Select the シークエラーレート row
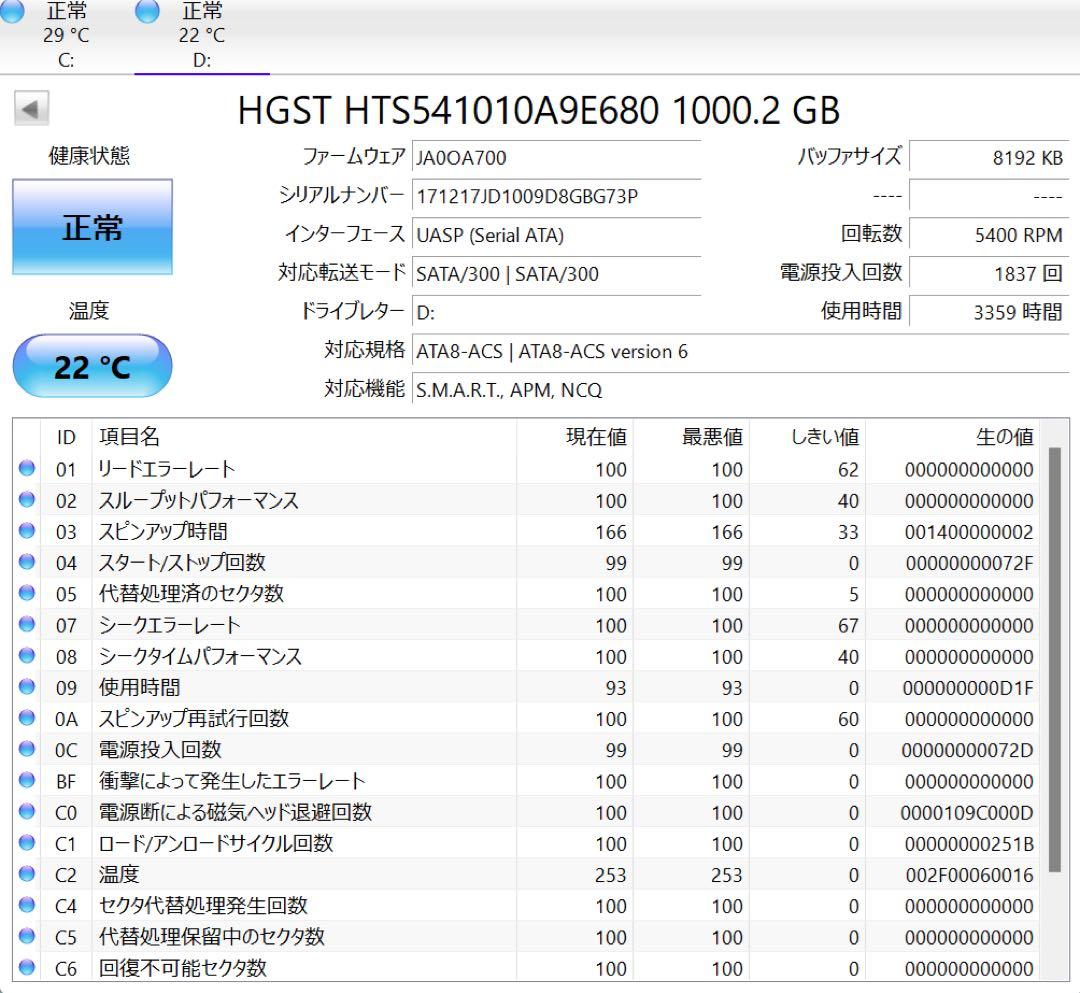This screenshot has width=1080, height=993. (526, 625)
